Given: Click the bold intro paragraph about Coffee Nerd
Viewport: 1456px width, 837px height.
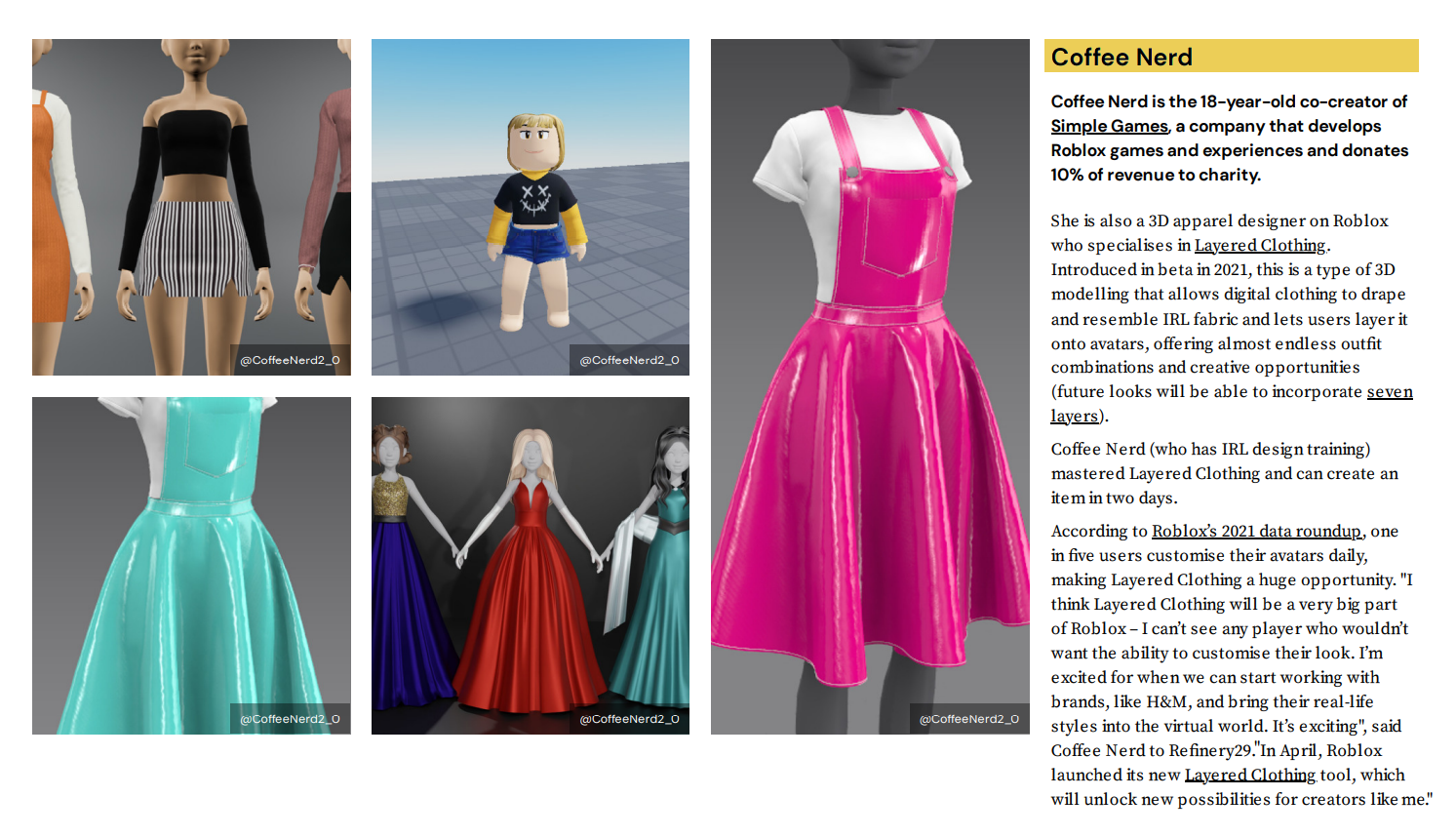Looking at the screenshot, I should point(1230,139).
